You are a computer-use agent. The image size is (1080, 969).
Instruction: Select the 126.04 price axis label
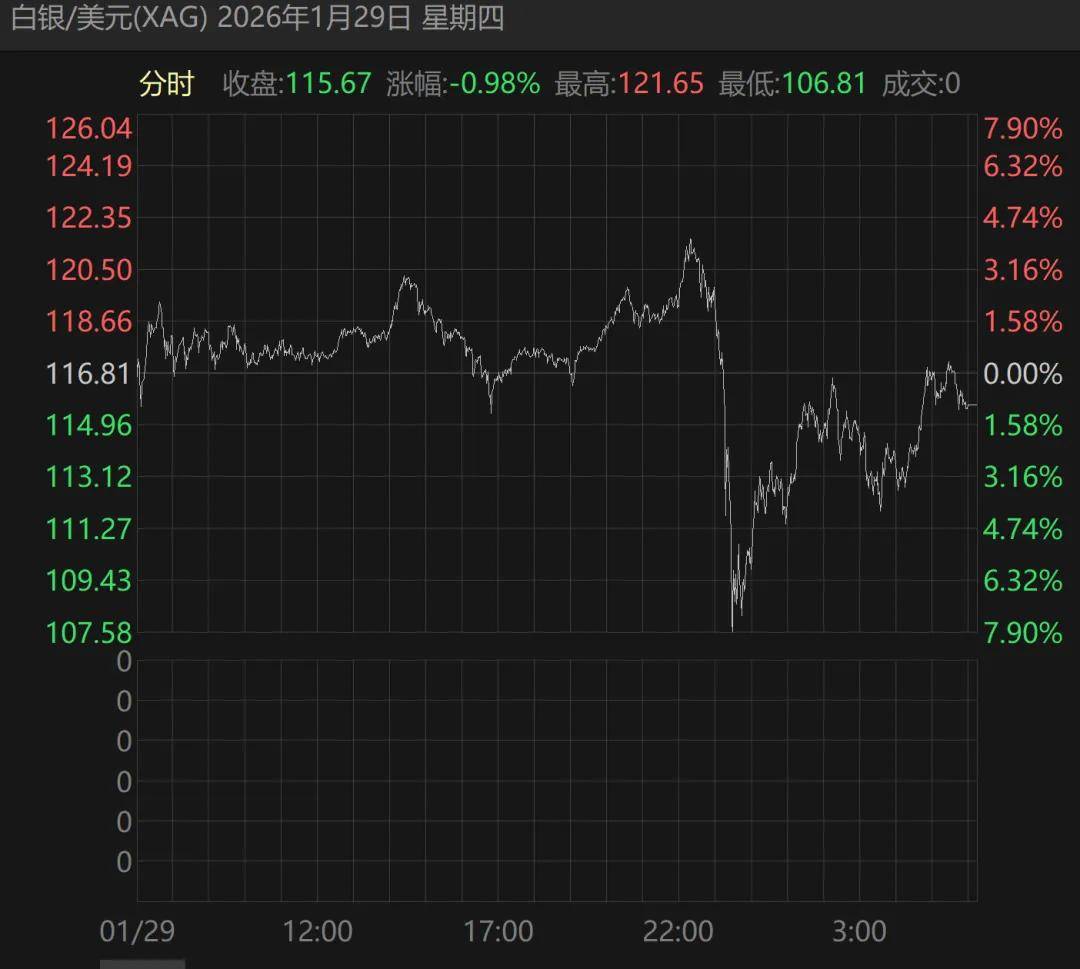[x=88, y=129]
